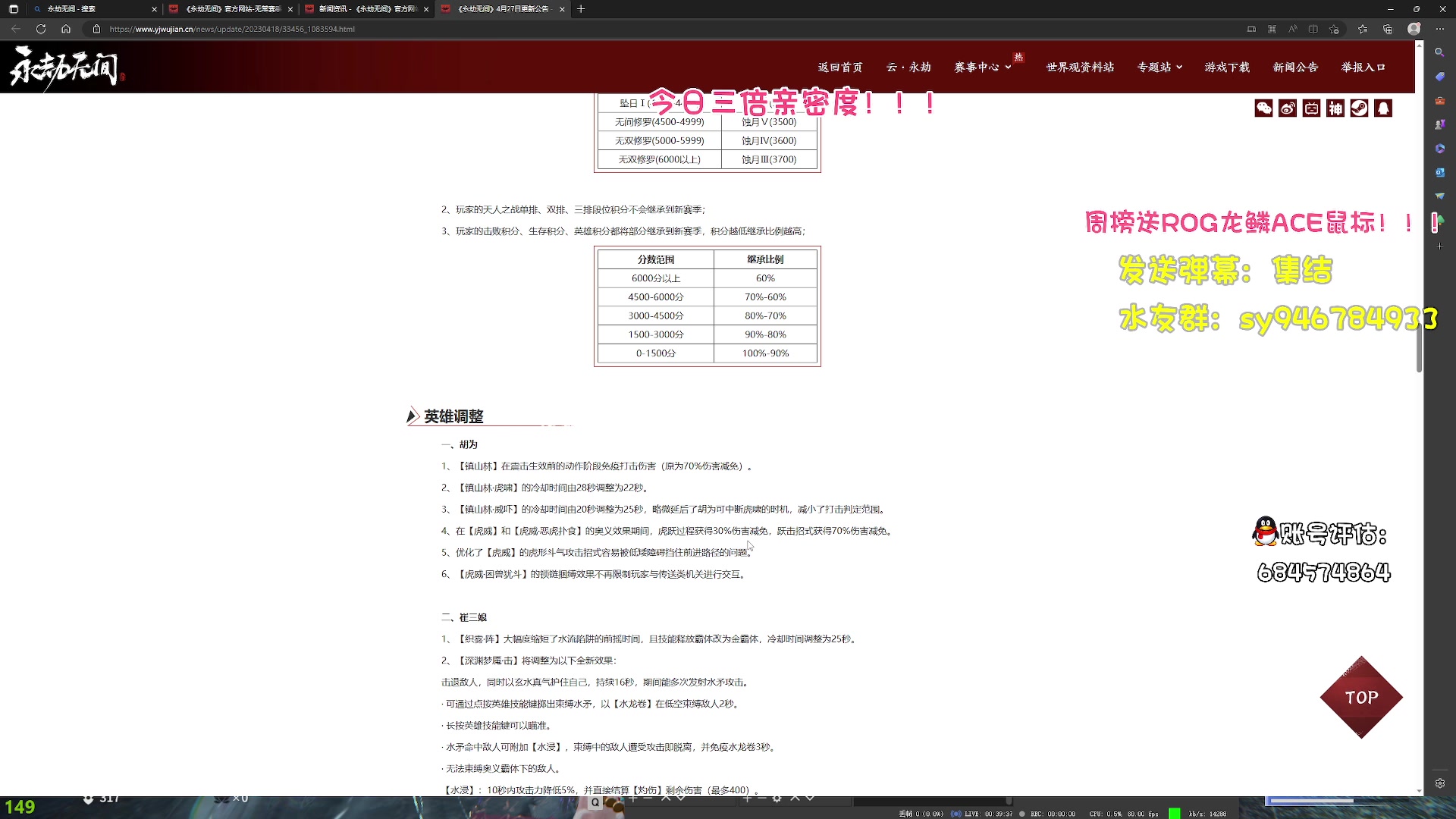
Task: Go to the browser home page icon
Action: [x=66, y=29]
